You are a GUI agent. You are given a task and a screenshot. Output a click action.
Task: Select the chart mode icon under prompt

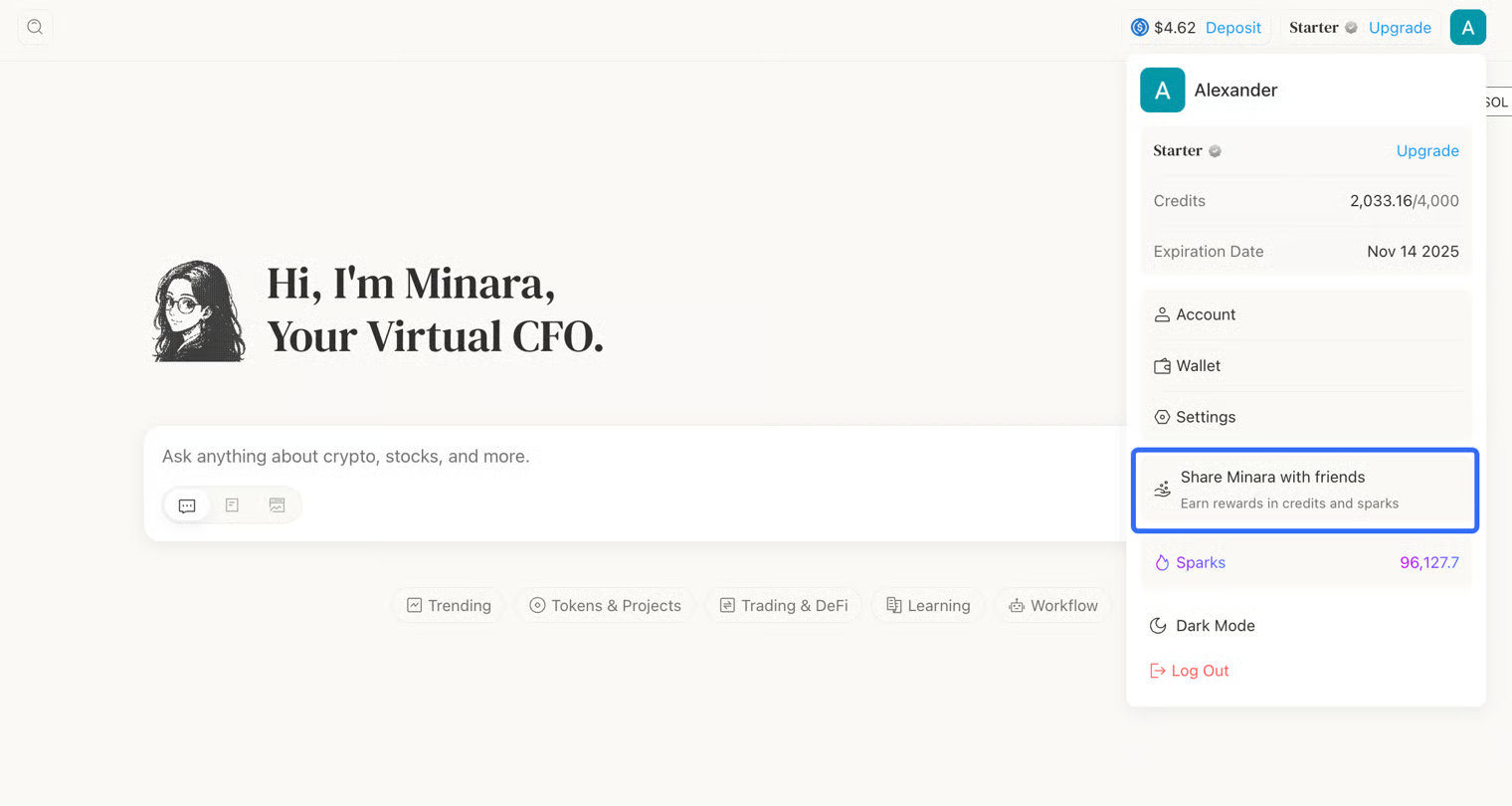(x=277, y=505)
